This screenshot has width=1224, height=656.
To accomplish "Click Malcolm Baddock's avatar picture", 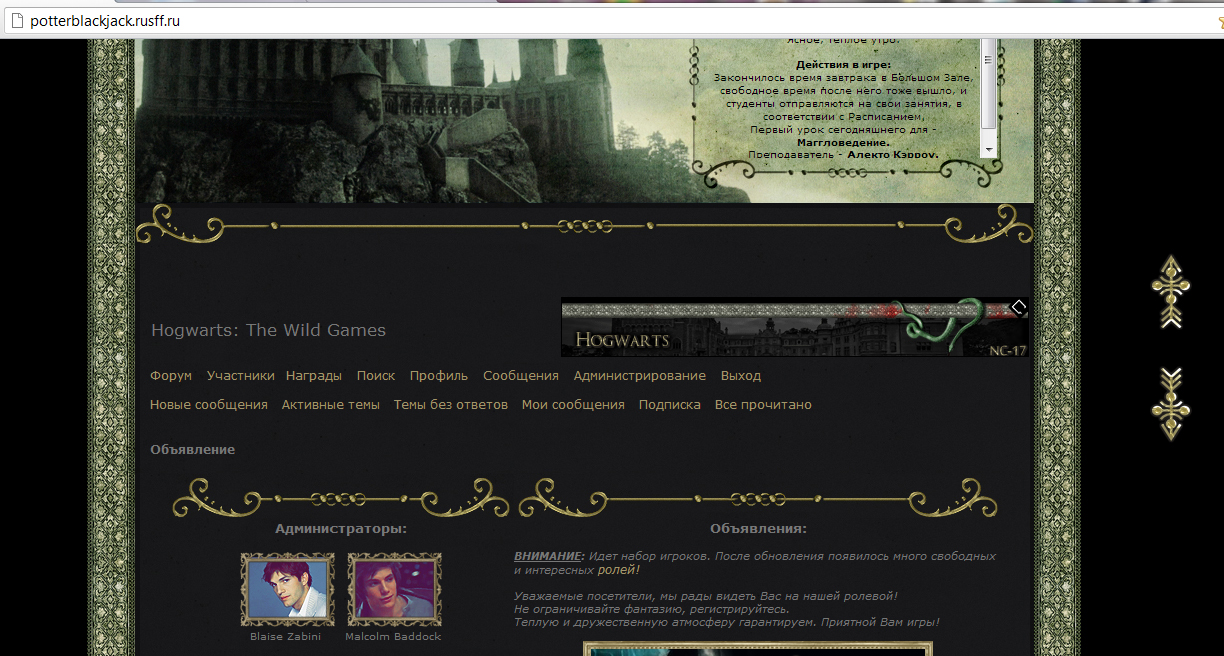I will [394, 589].
